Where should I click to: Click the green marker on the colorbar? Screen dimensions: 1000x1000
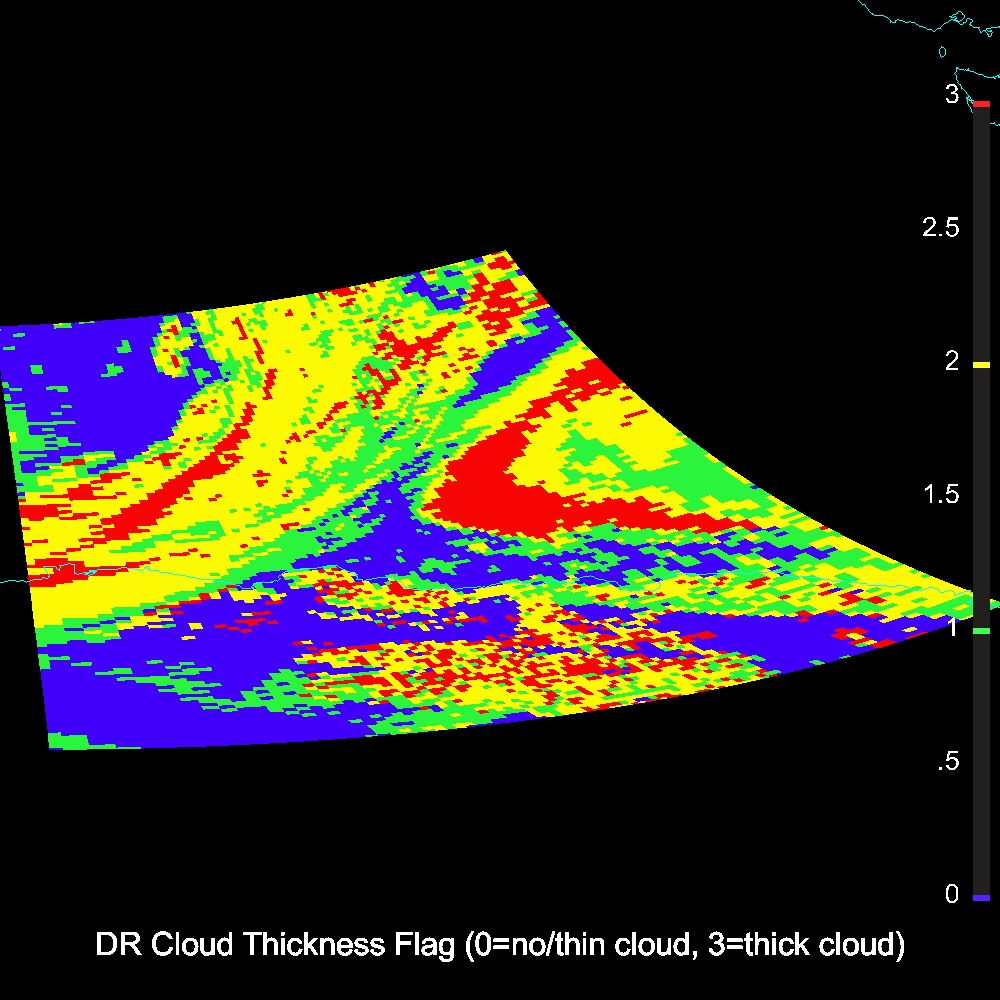(x=981, y=631)
